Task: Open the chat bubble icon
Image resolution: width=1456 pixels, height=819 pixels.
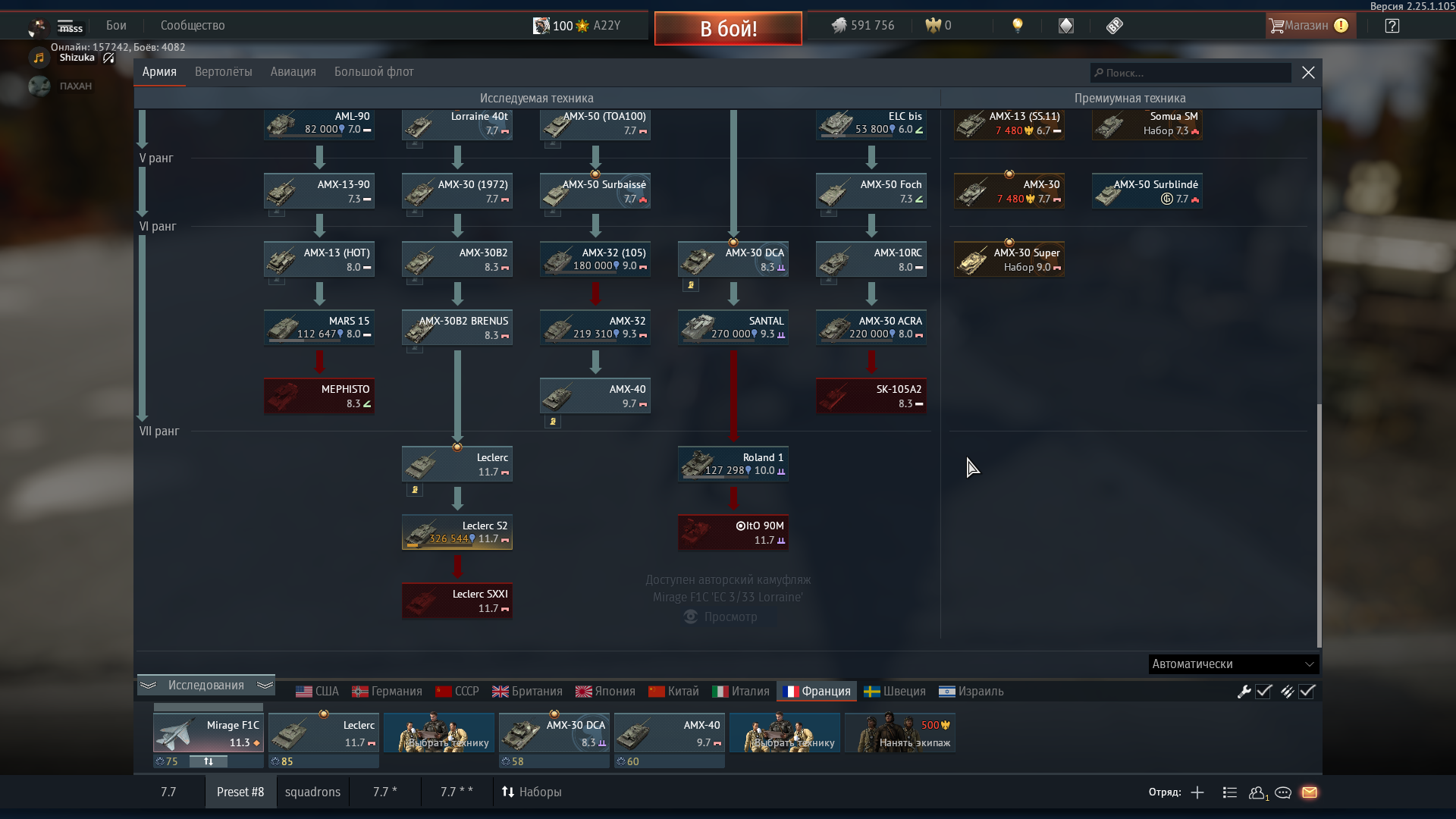Action: 1283,792
